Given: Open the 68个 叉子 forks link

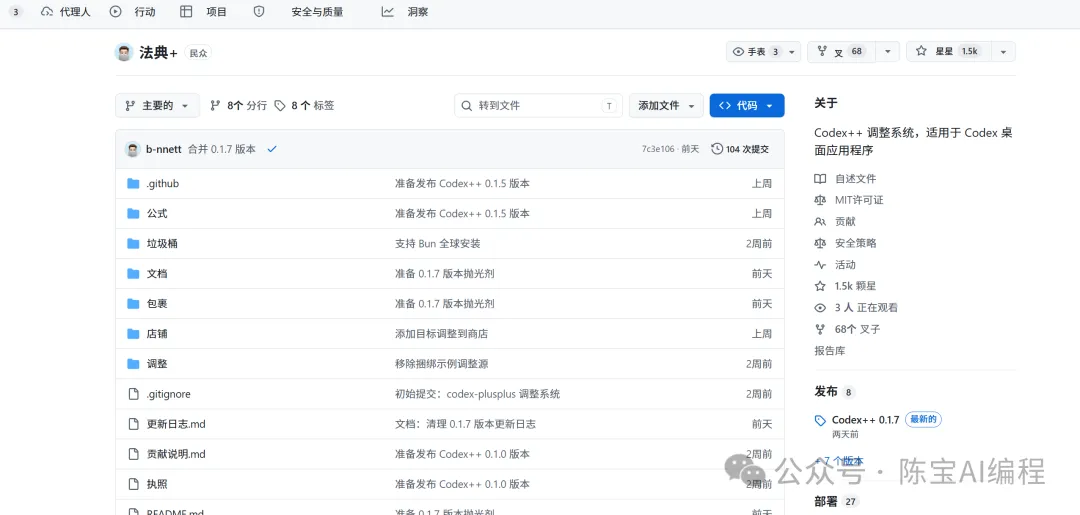Looking at the screenshot, I should coord(847,329).
